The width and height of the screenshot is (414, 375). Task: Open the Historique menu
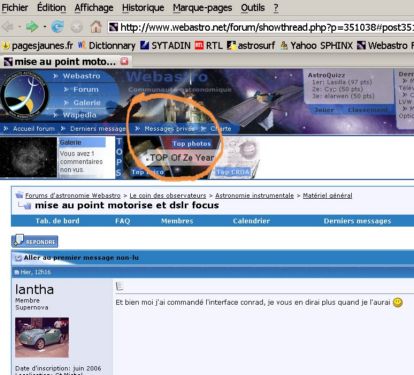(143, 7)
